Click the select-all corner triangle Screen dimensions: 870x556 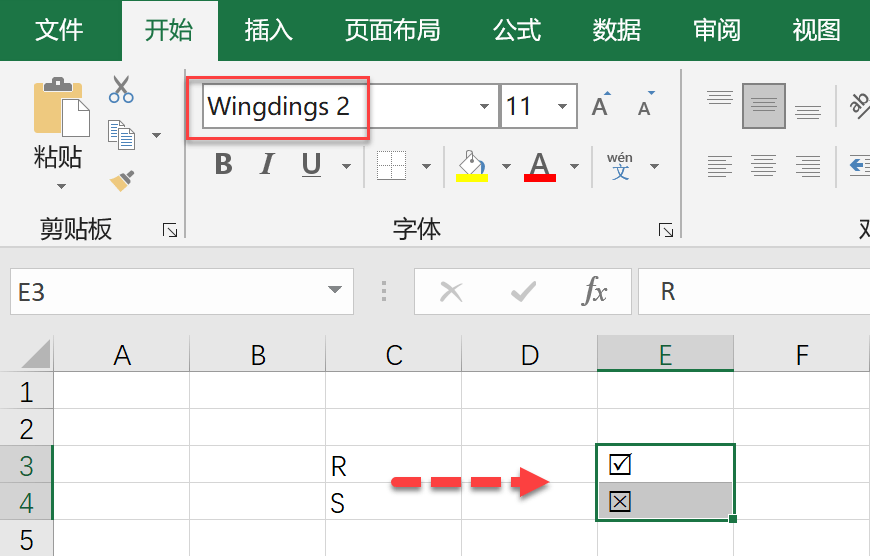click(x=37, y=353)
